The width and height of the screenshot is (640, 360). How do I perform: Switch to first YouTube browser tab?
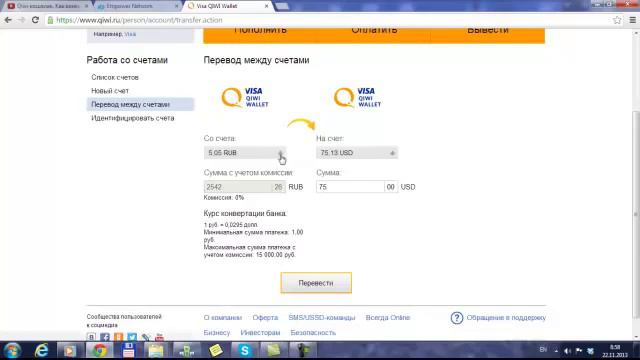tap(47, 6)
